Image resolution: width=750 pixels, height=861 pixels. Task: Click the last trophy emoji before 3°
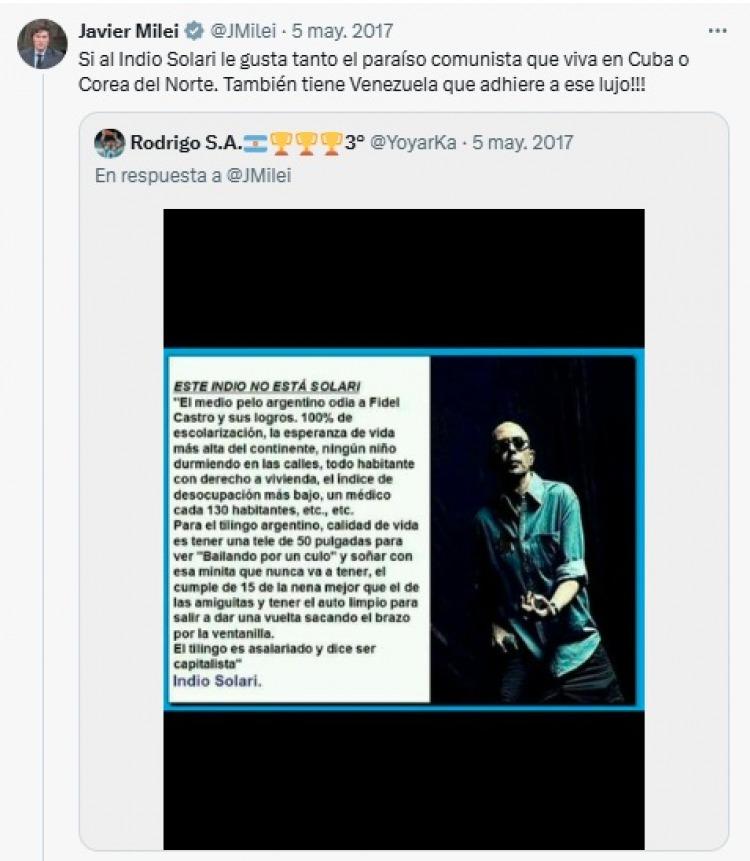click(331, 143)
